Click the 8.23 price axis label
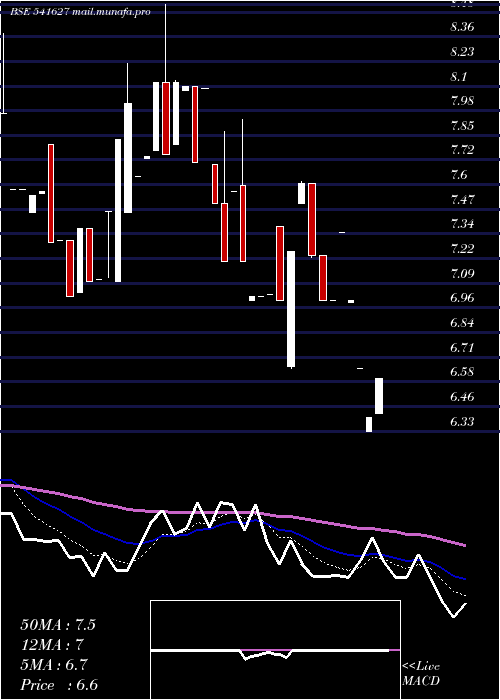Image resolution: width=500 pixels, height=700 pixels. (x=462, y=52)
